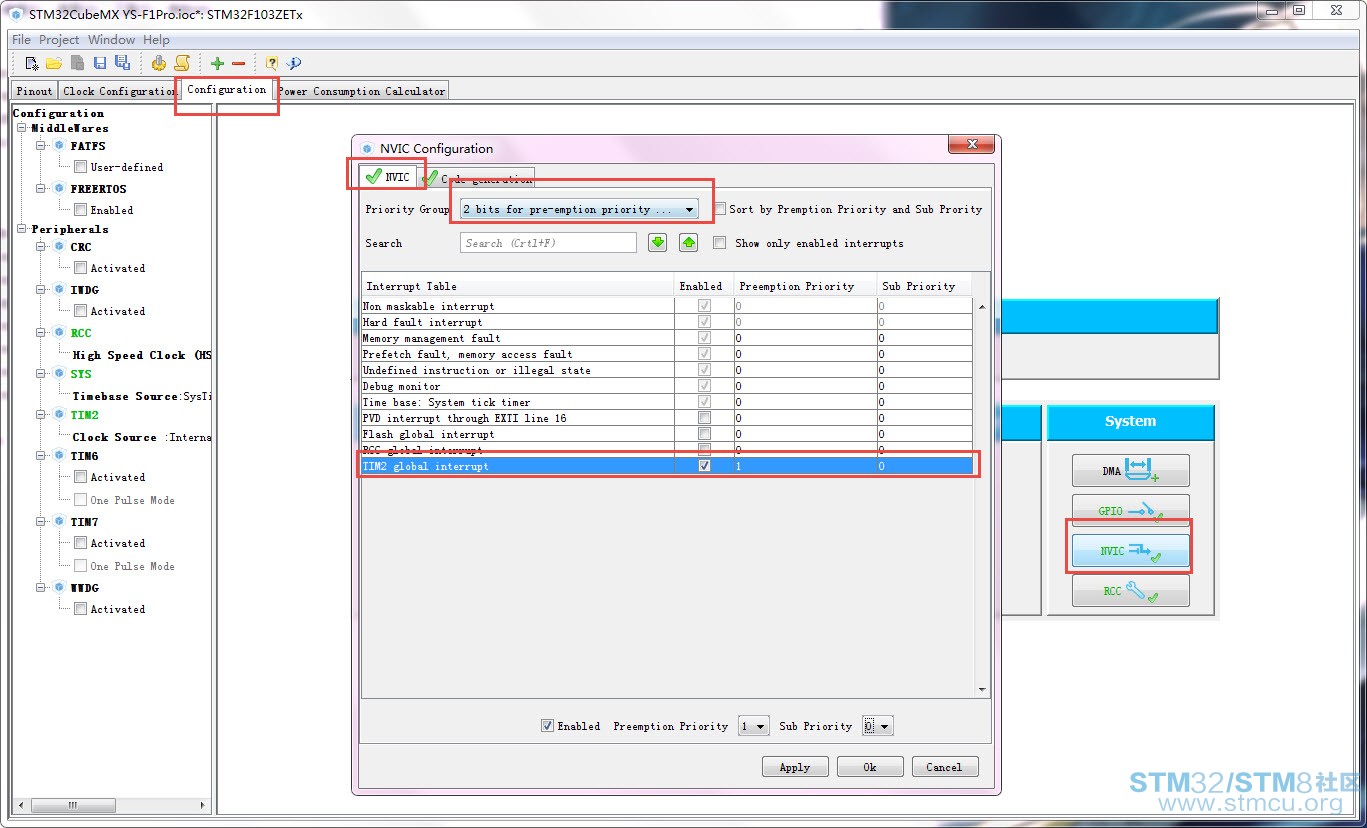
Task: Click the TIM2 gear icon in tree
Action: click(x=59, y=414)
